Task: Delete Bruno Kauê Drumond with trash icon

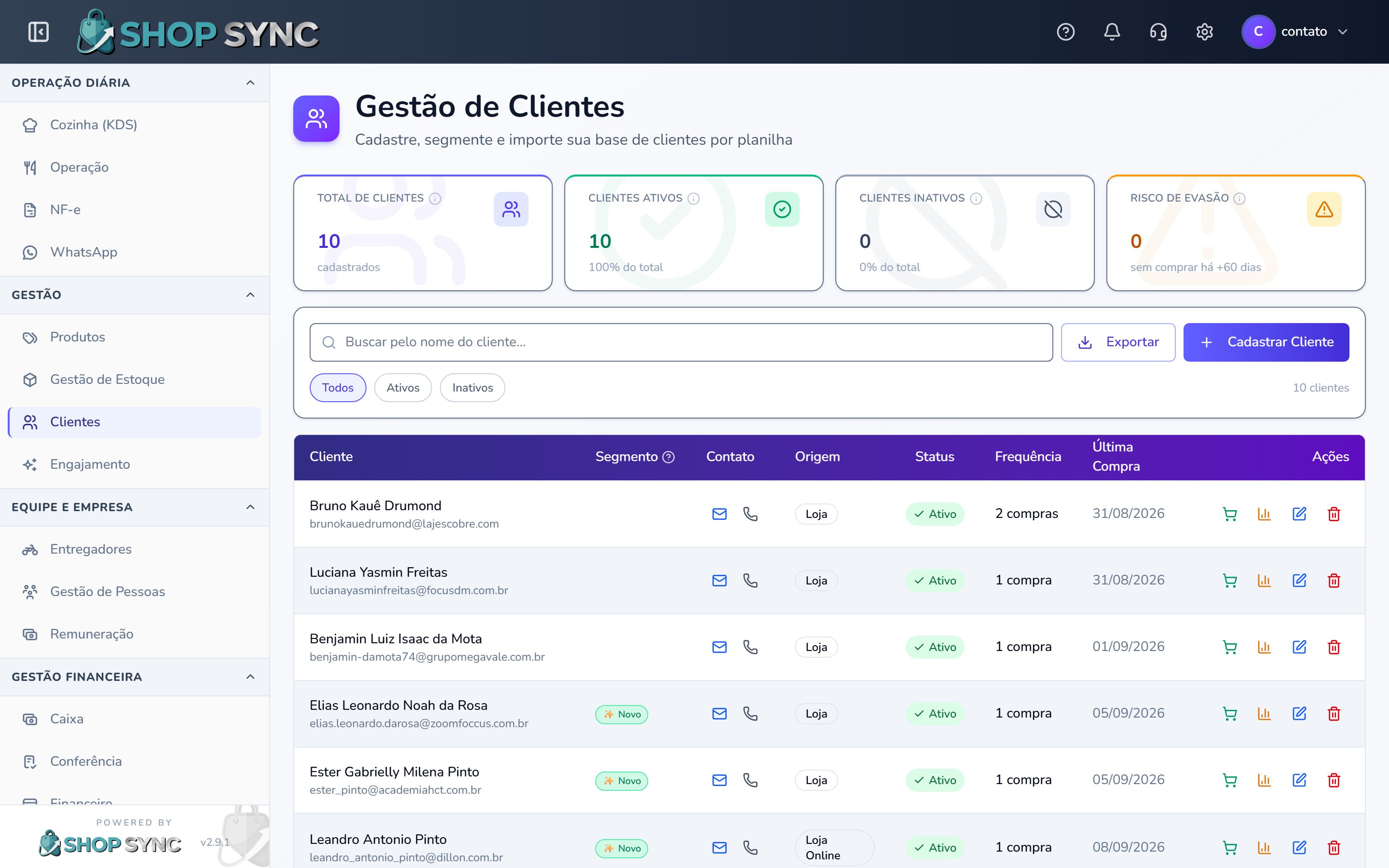Action: pyautogui.click(x=1334, y=514)
